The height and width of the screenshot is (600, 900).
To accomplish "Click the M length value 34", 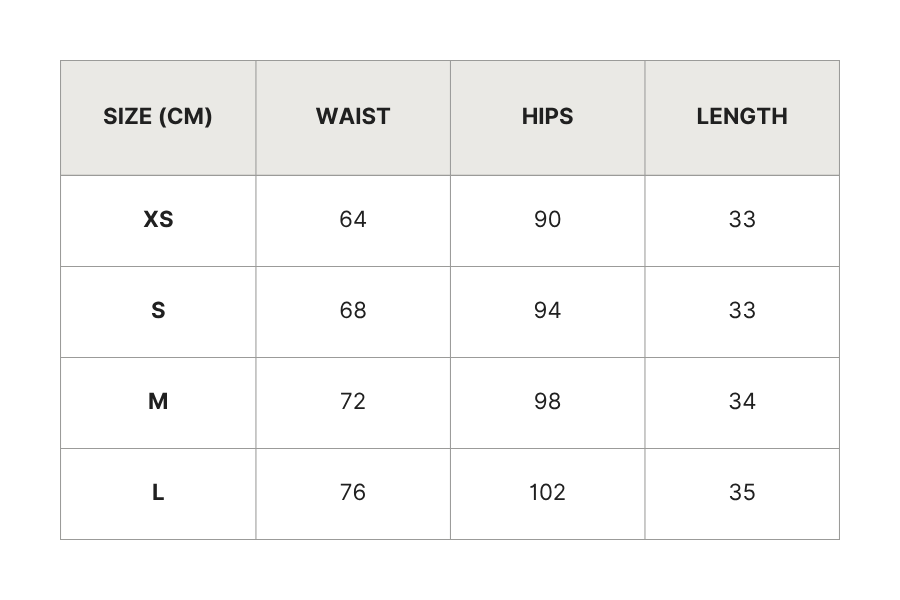I will pos(742,401).
